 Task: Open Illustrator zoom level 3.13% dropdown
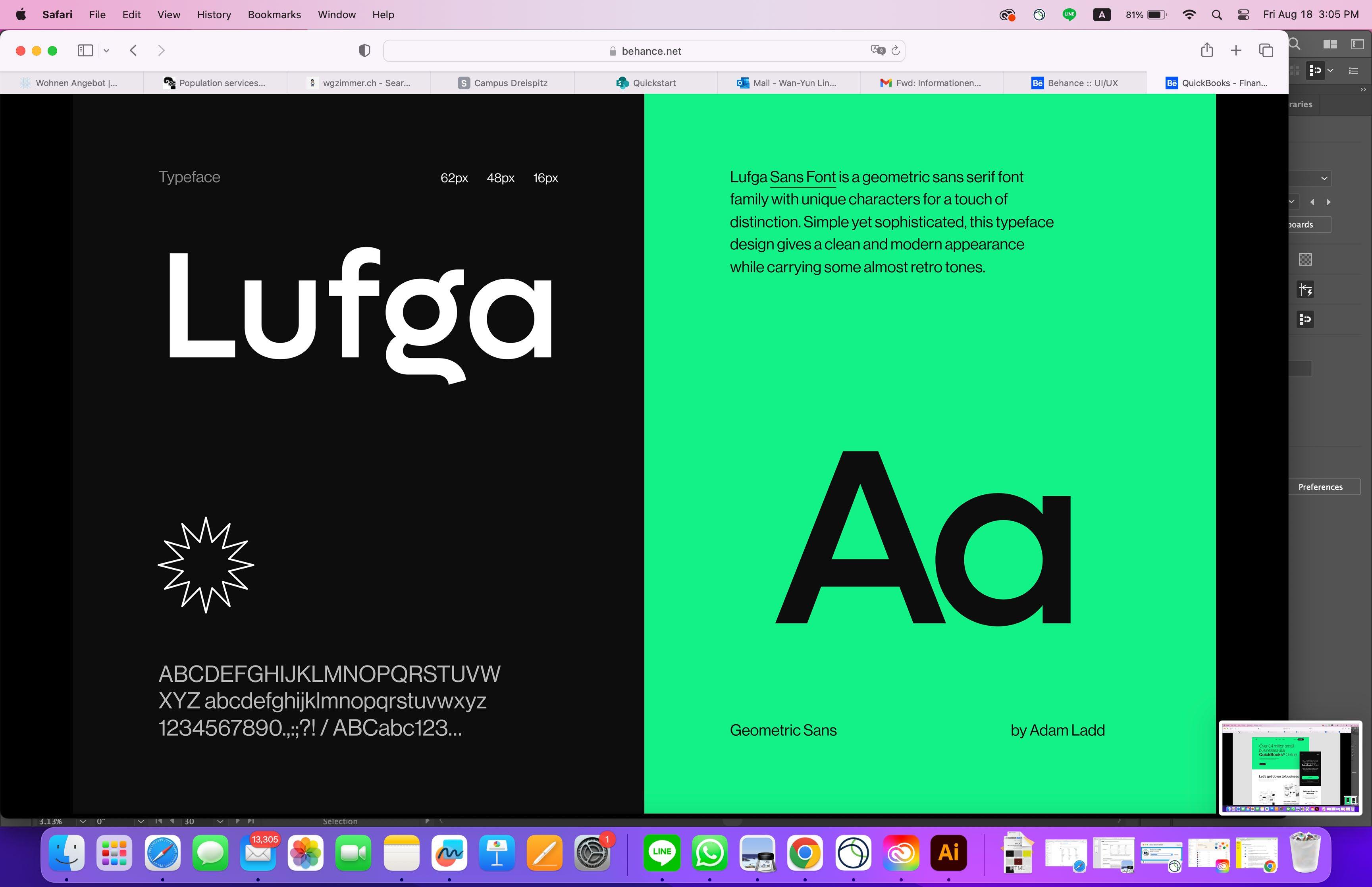click(82, 821)
